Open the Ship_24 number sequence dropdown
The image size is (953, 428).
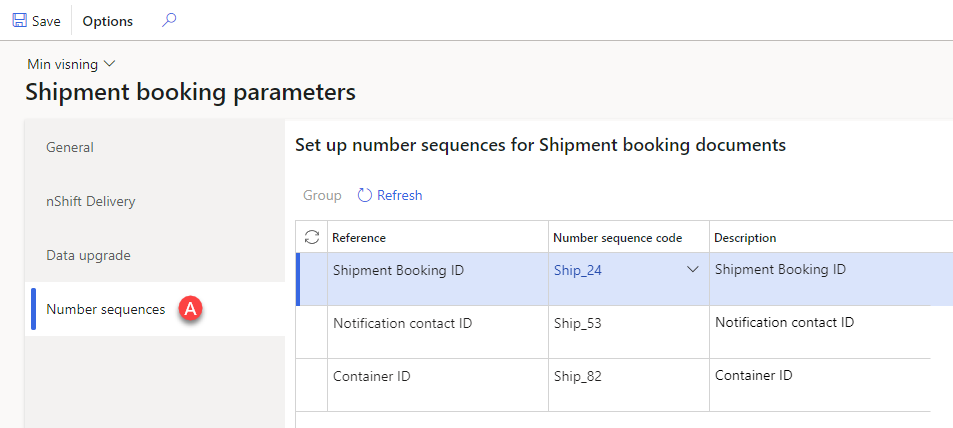(x=692, y=271)
